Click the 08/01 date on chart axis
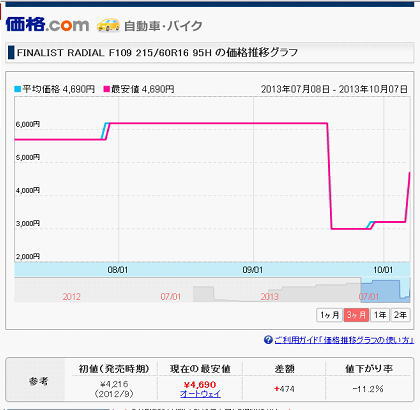This screenshot has height=410, width=420. click(x=118, y=270)
